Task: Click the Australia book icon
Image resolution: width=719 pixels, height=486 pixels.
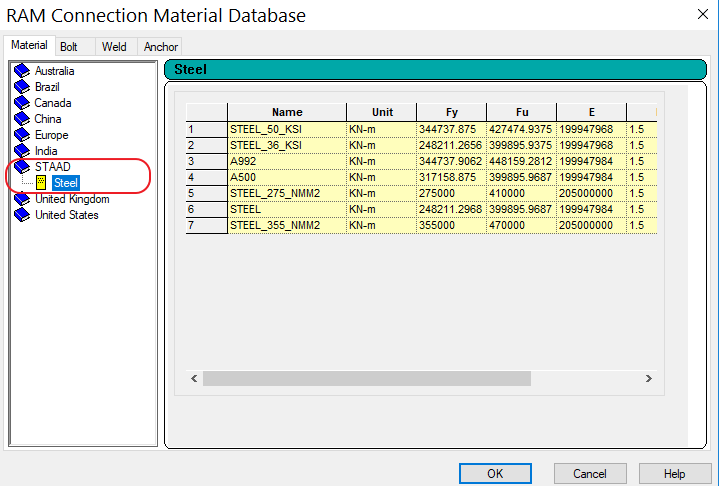Action: pos(22,71)
